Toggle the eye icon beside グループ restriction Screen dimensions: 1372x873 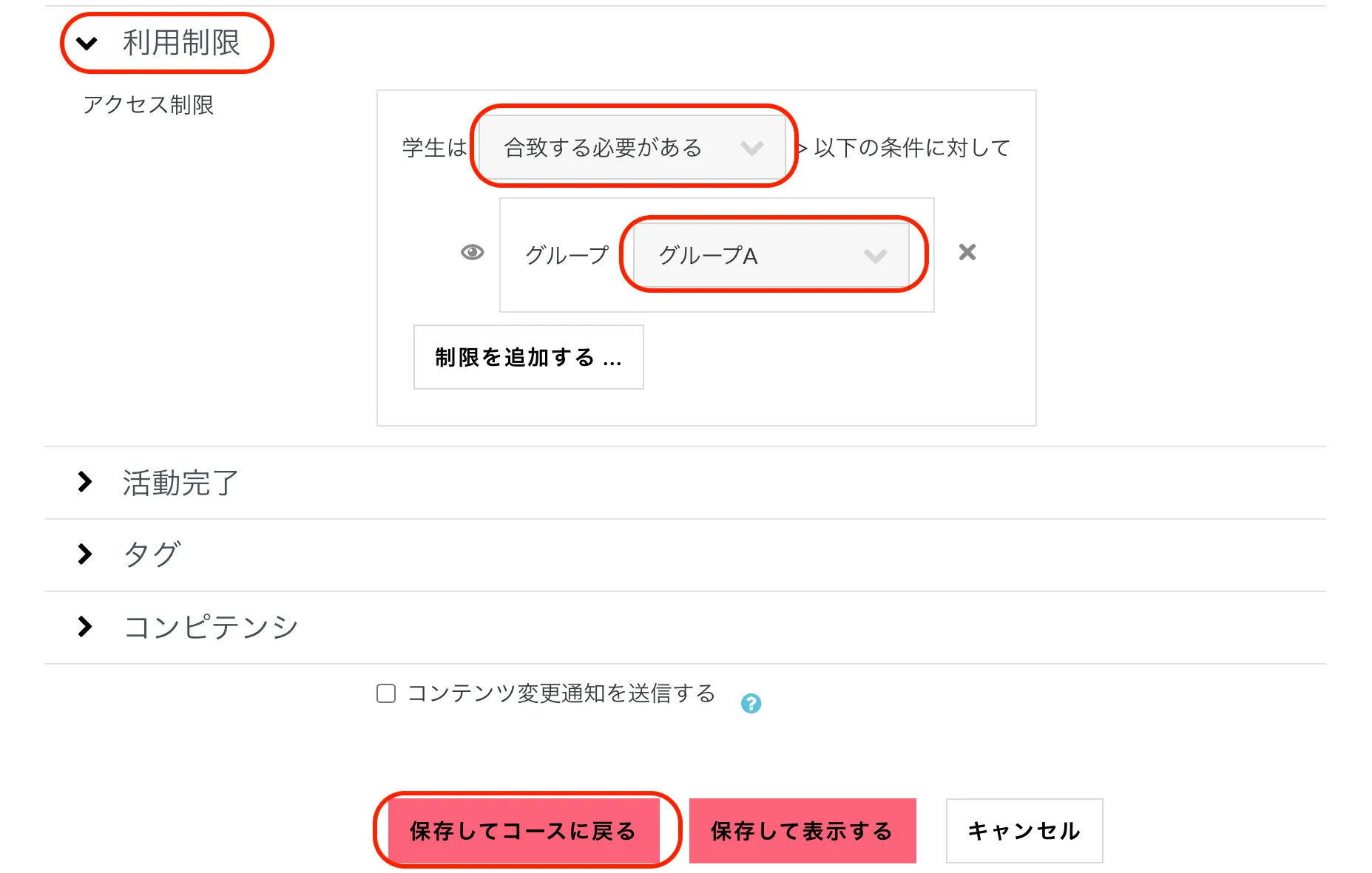(472, 253)
